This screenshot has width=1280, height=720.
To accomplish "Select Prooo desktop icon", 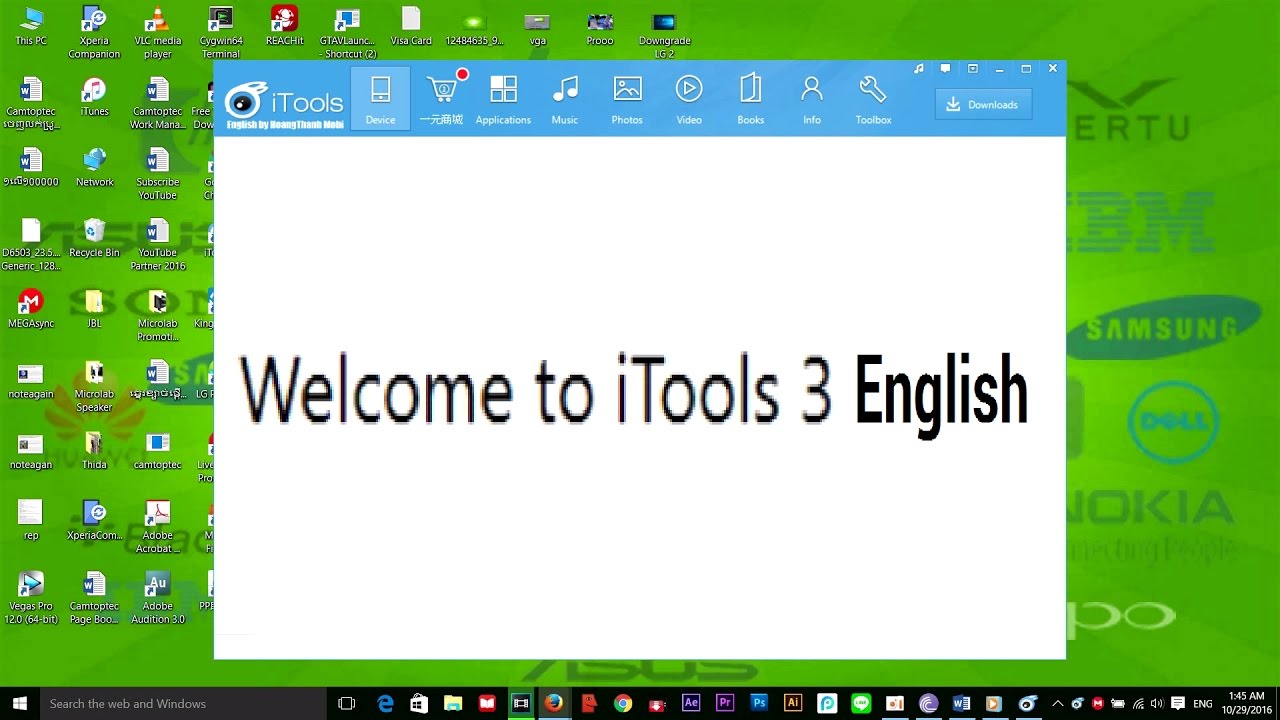I will pyautogui.click(x=600, y=27).
